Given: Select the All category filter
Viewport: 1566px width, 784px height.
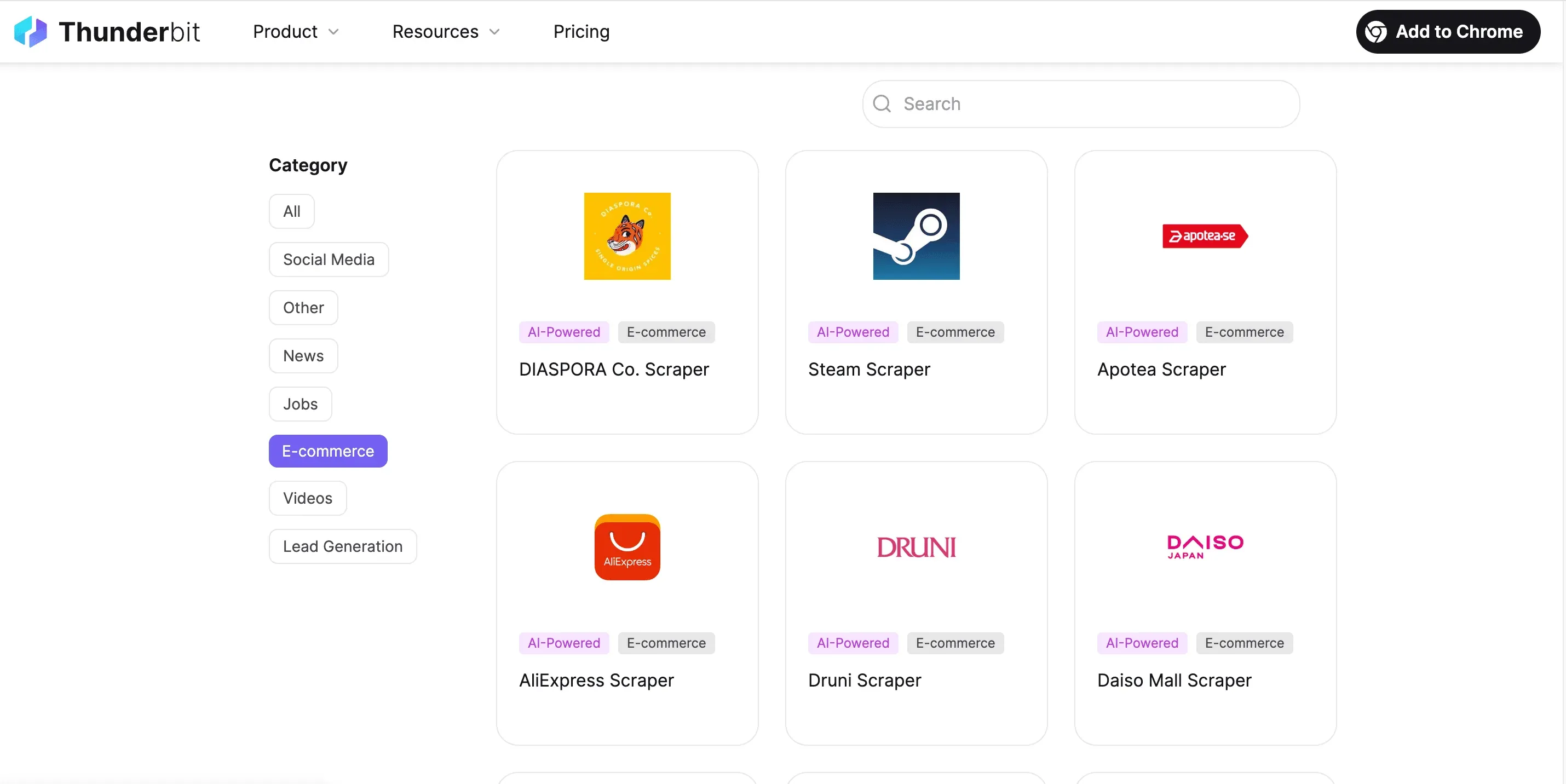Looking at the screenshot, I should point(292,211).
